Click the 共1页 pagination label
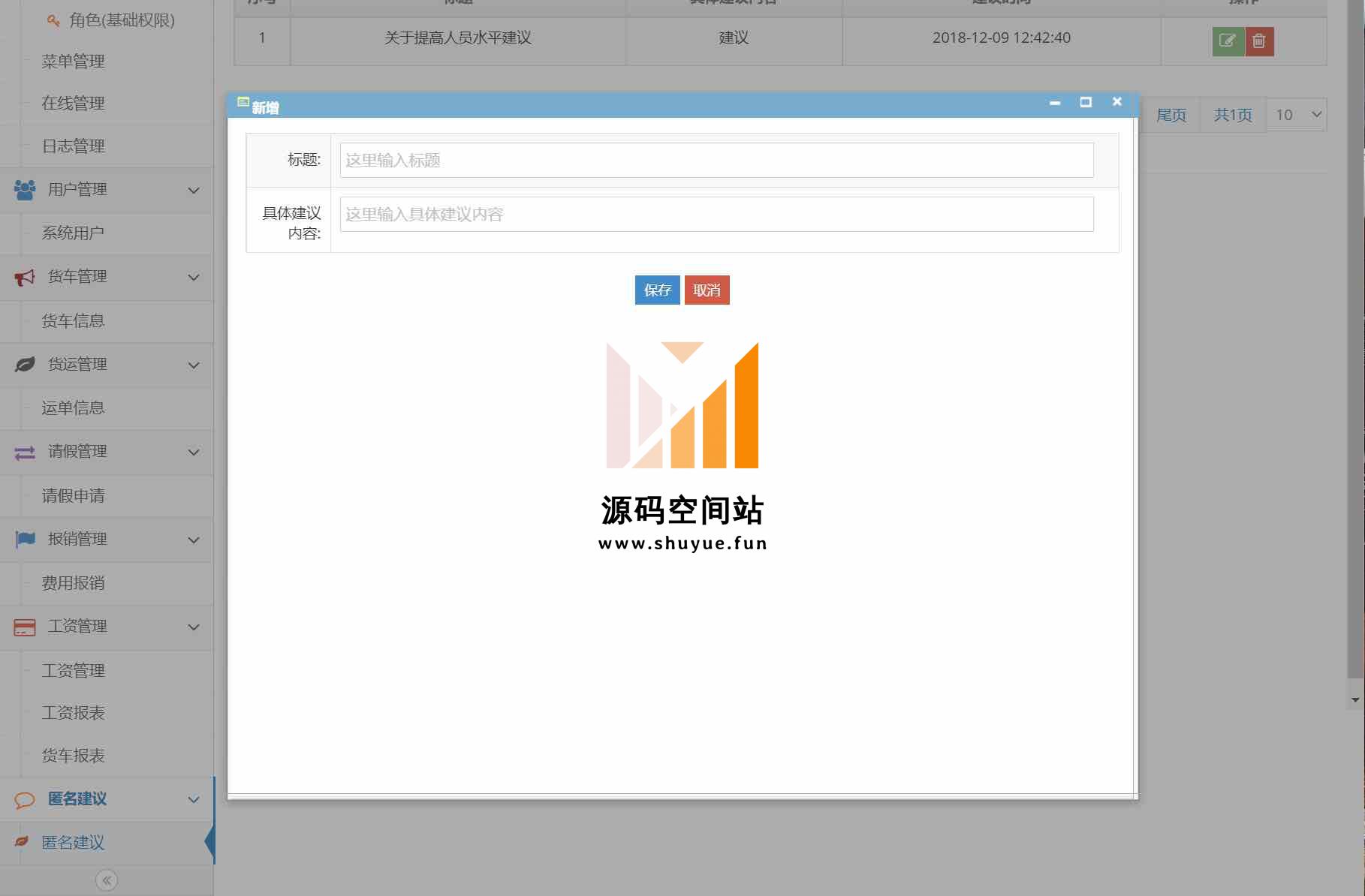Viewport: 1365px width, 896px height. click(x=1233, y=115)
